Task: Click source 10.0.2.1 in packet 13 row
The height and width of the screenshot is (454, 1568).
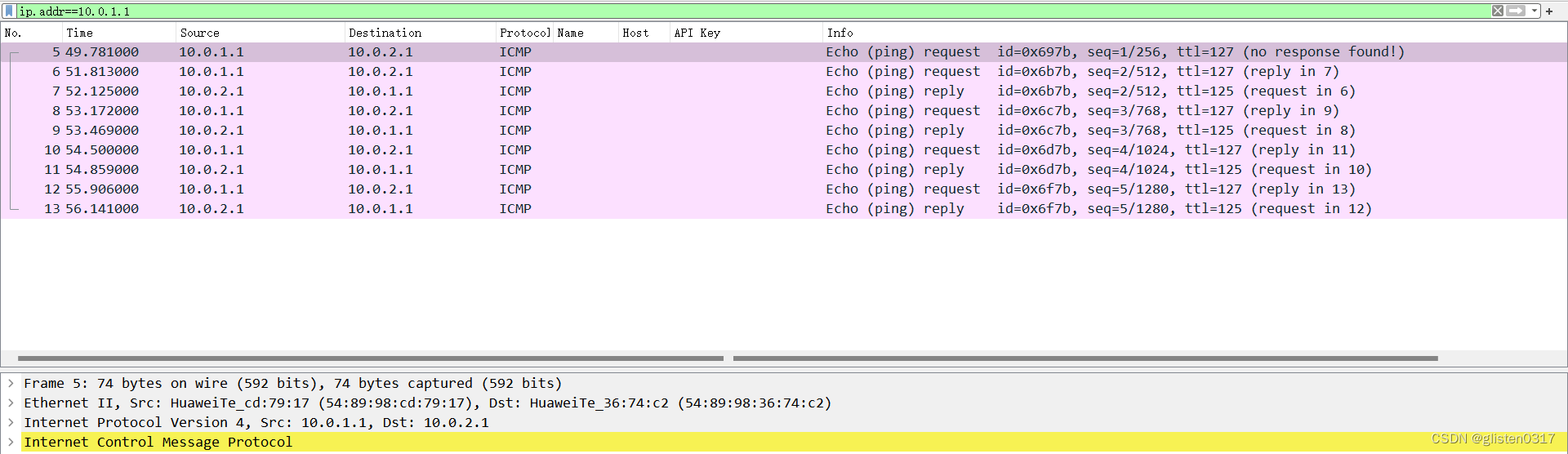Action: pos(212,209)
